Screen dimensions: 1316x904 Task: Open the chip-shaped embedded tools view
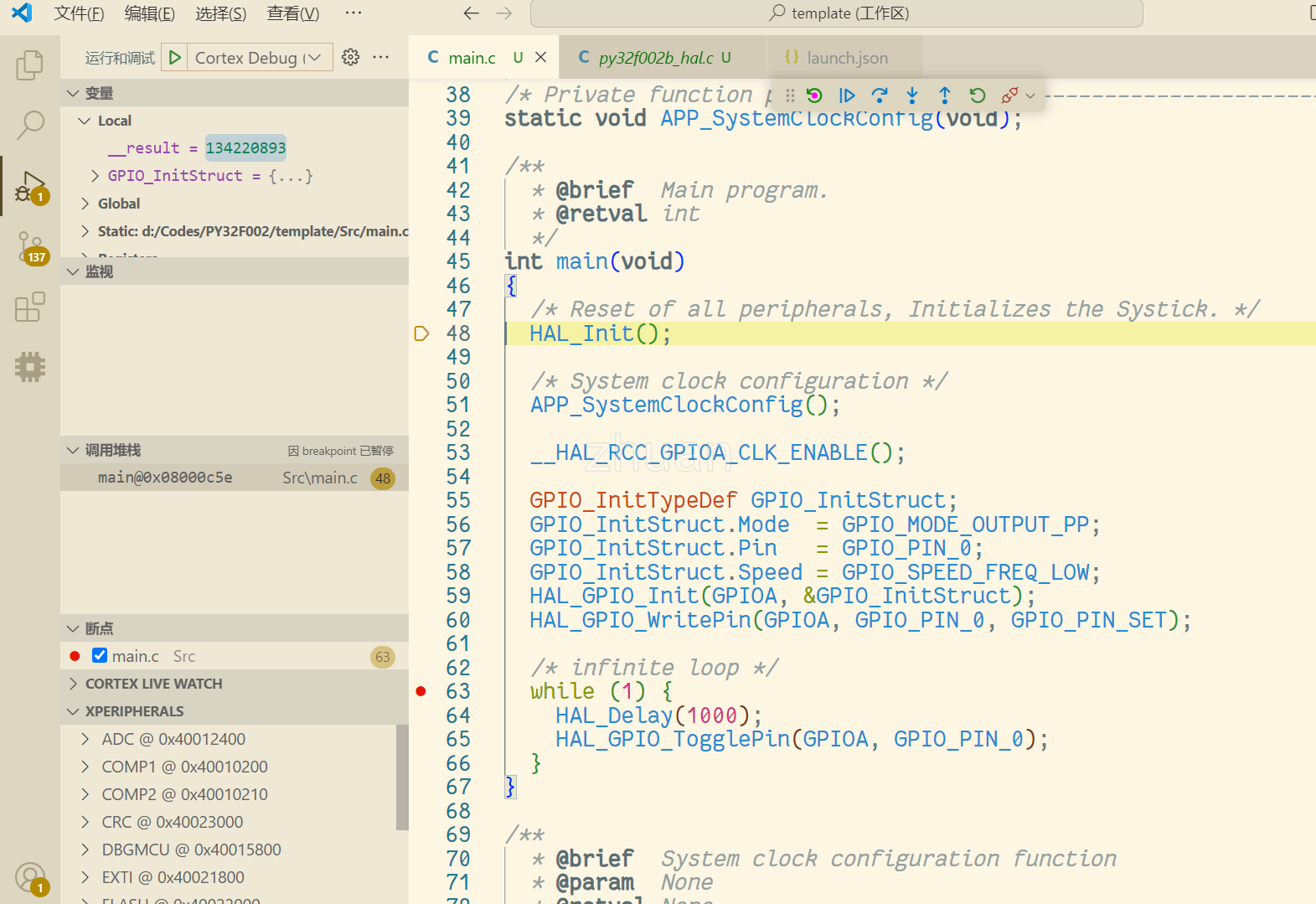pyautogui.click(x=30, y=367)
